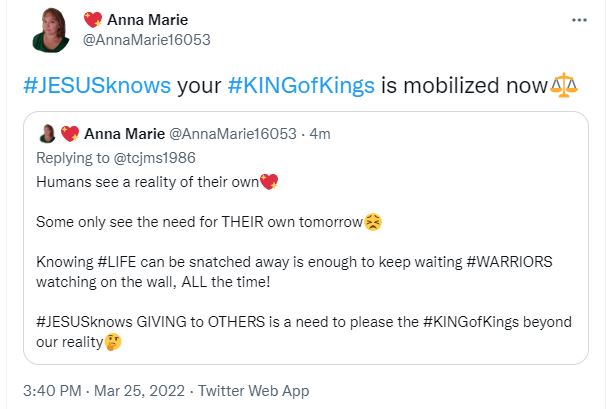Open the three-dot more options menu
611x409 pixels.
pyautogui.click(x=579, y=20)
